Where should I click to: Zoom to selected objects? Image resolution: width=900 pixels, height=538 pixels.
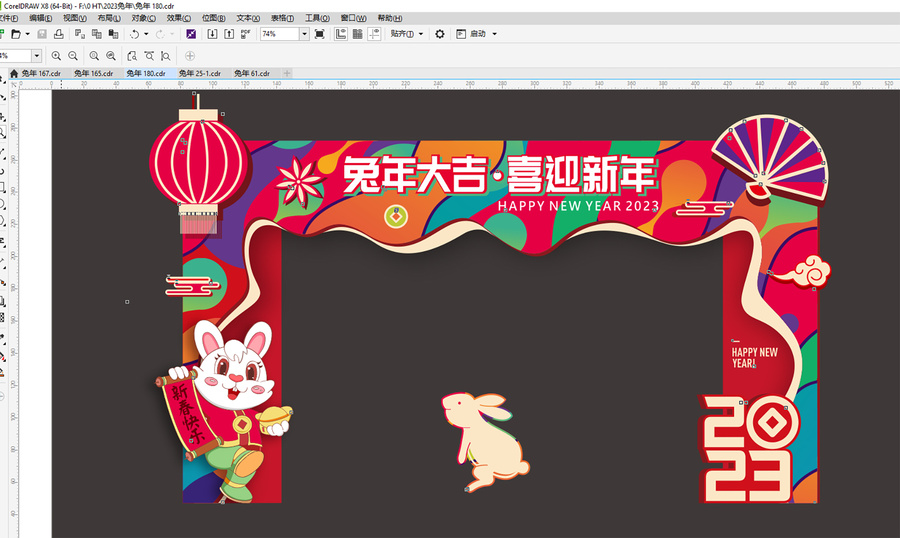click(x=94, y=56)
